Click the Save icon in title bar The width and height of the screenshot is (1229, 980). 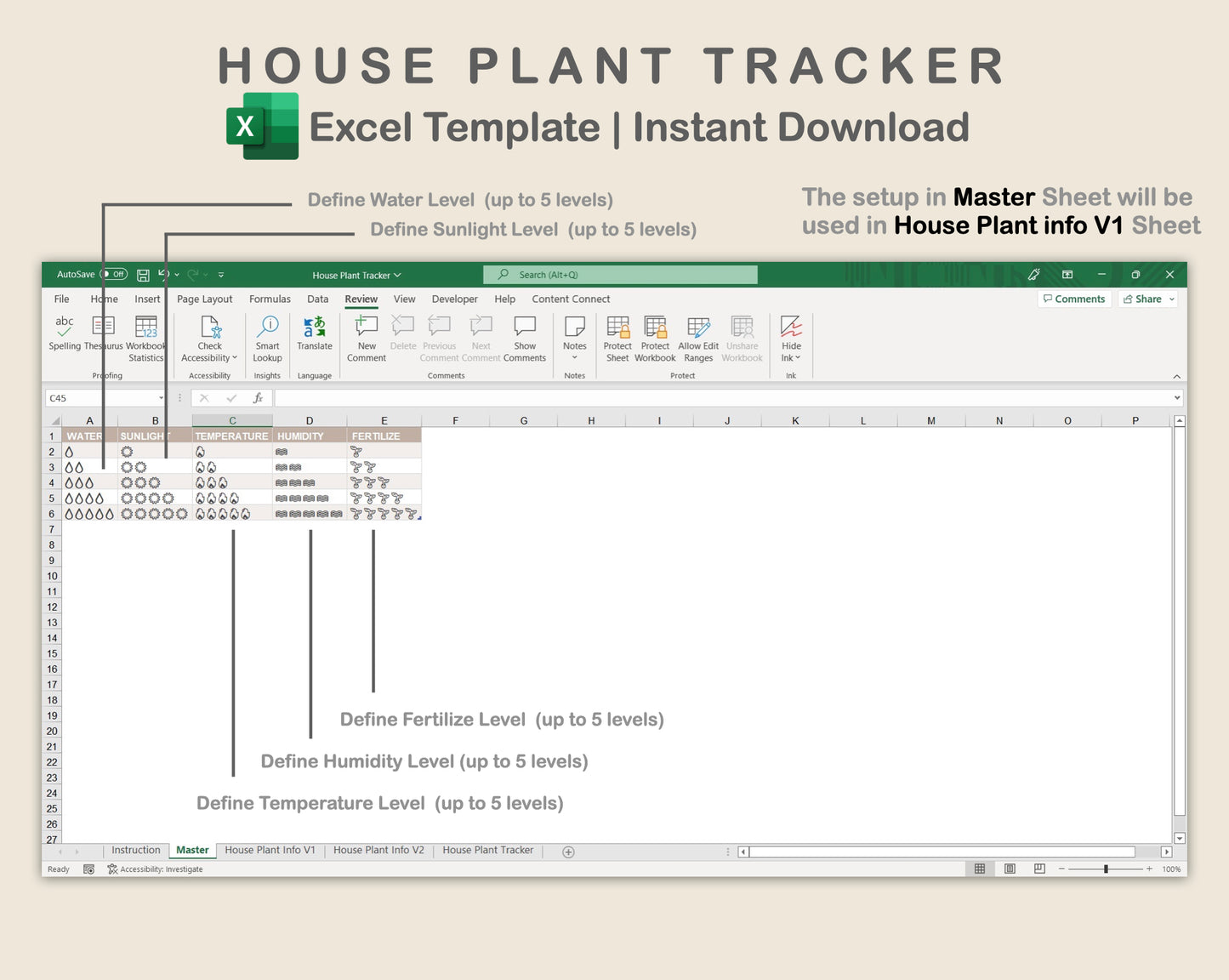[x=143, y=275]
